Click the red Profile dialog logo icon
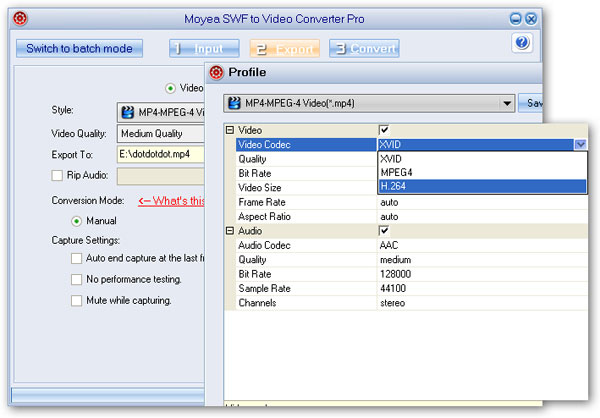The height and width of the screenshot is (418, 600). 216,72
